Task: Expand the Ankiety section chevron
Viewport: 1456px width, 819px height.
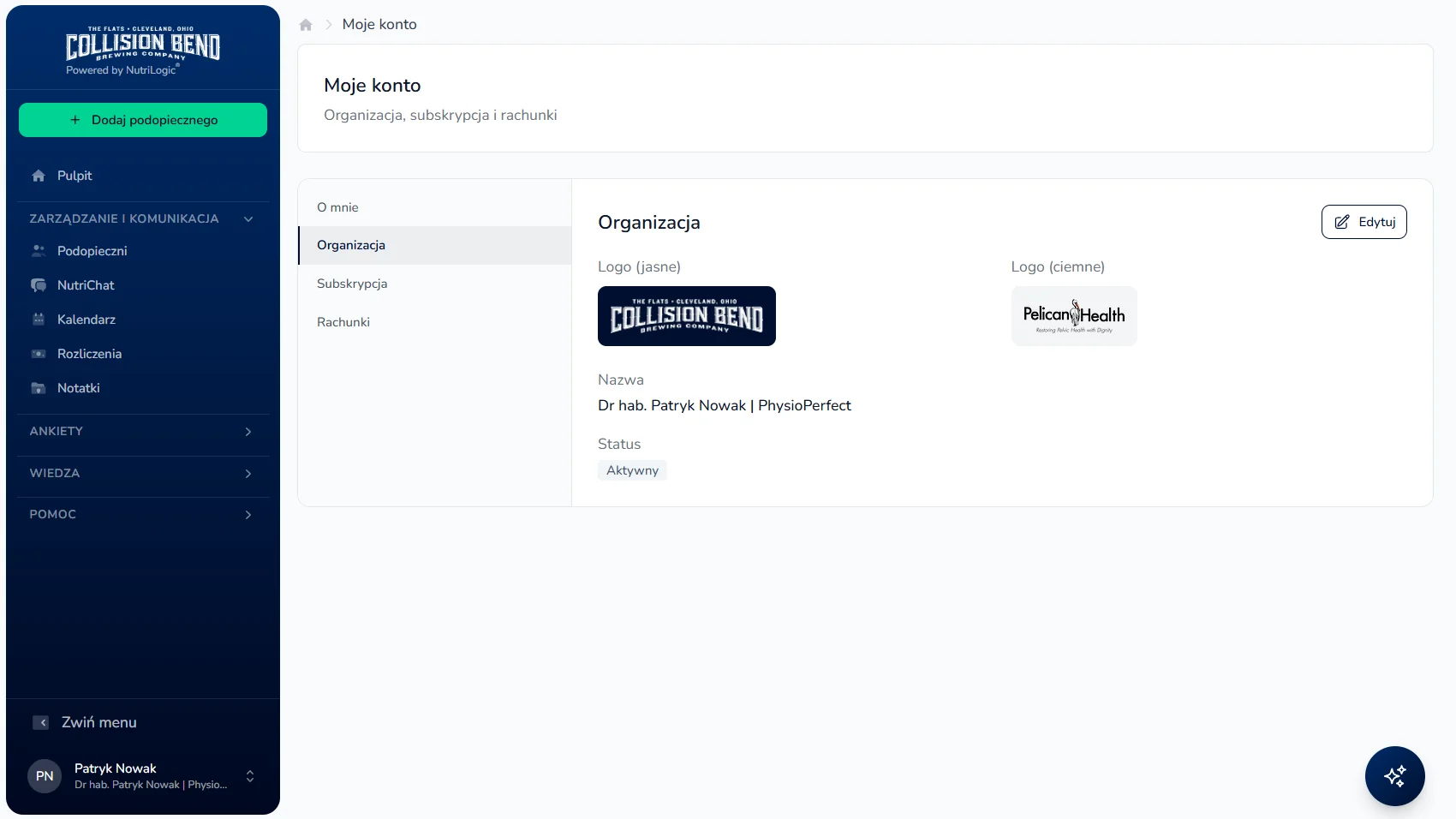Action: click(x=248, y=432)
